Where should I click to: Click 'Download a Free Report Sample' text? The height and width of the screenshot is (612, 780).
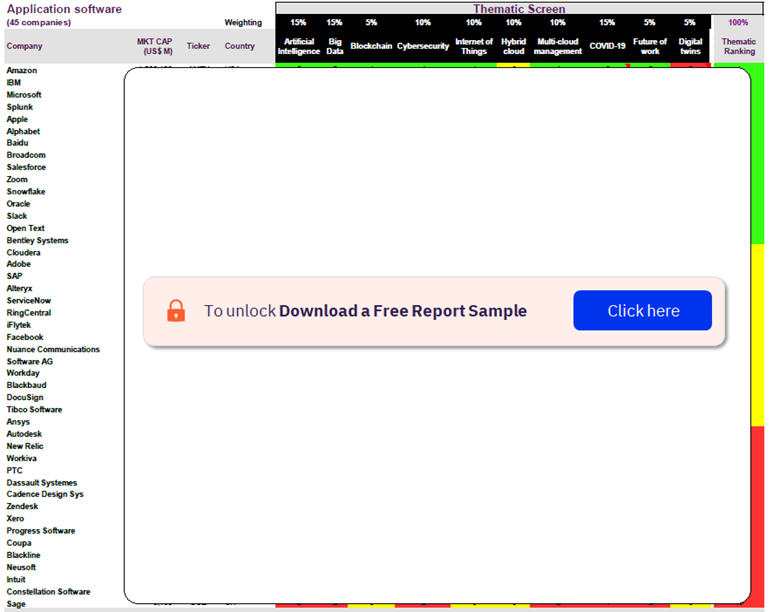[402, 310]
